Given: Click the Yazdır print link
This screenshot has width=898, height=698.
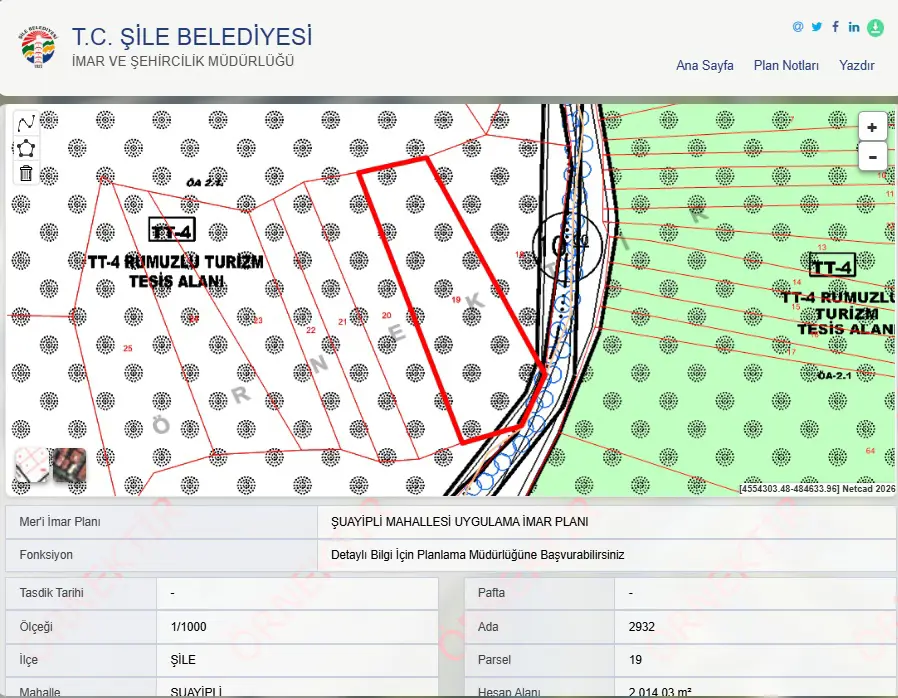Looking at the screenshot, I should tap(857, 65).
